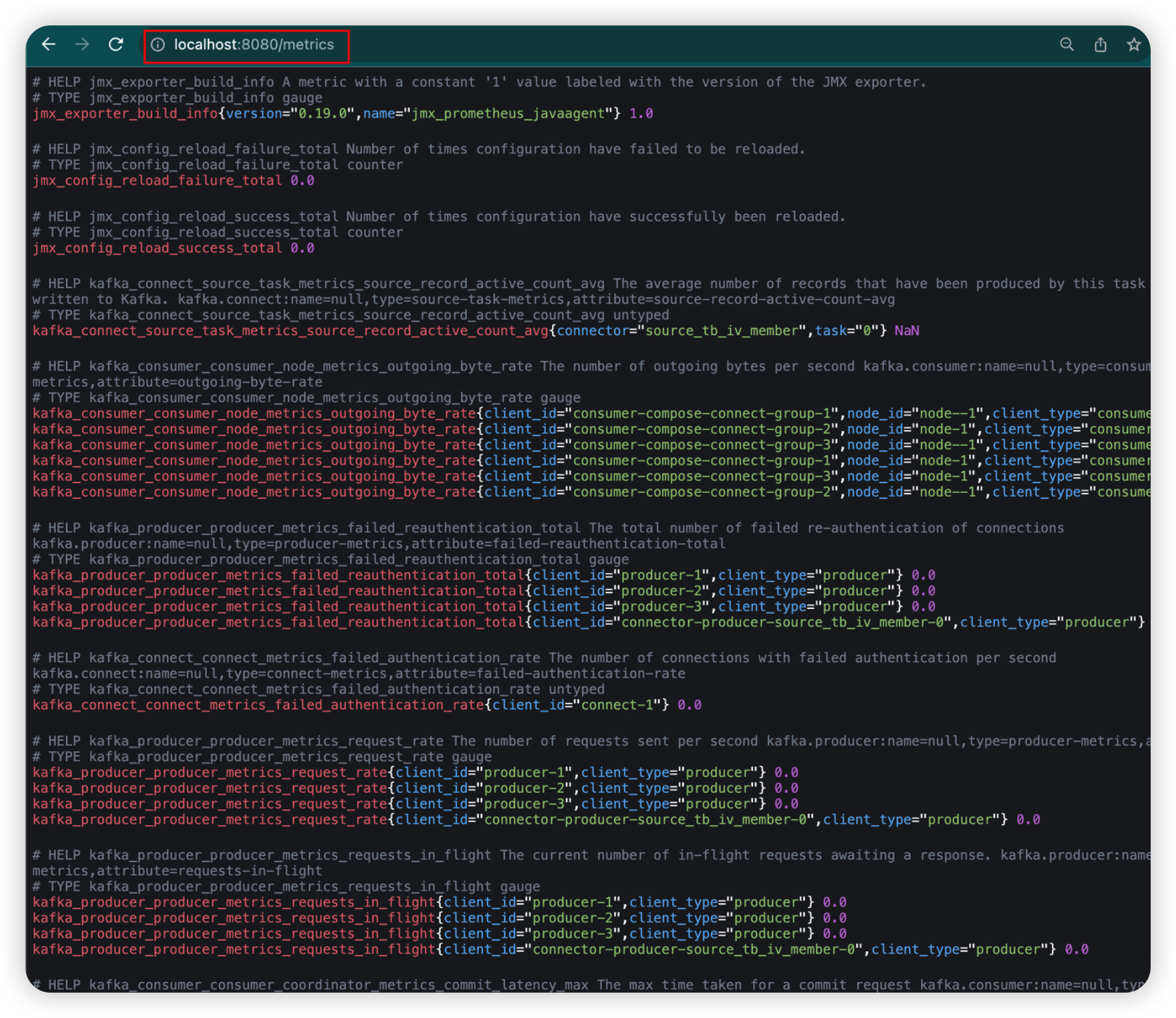Click the jmx_config_reload_failure_total 0.0 line
The height and width of the screenshot is (1018, 1176).
coord(173,180)
